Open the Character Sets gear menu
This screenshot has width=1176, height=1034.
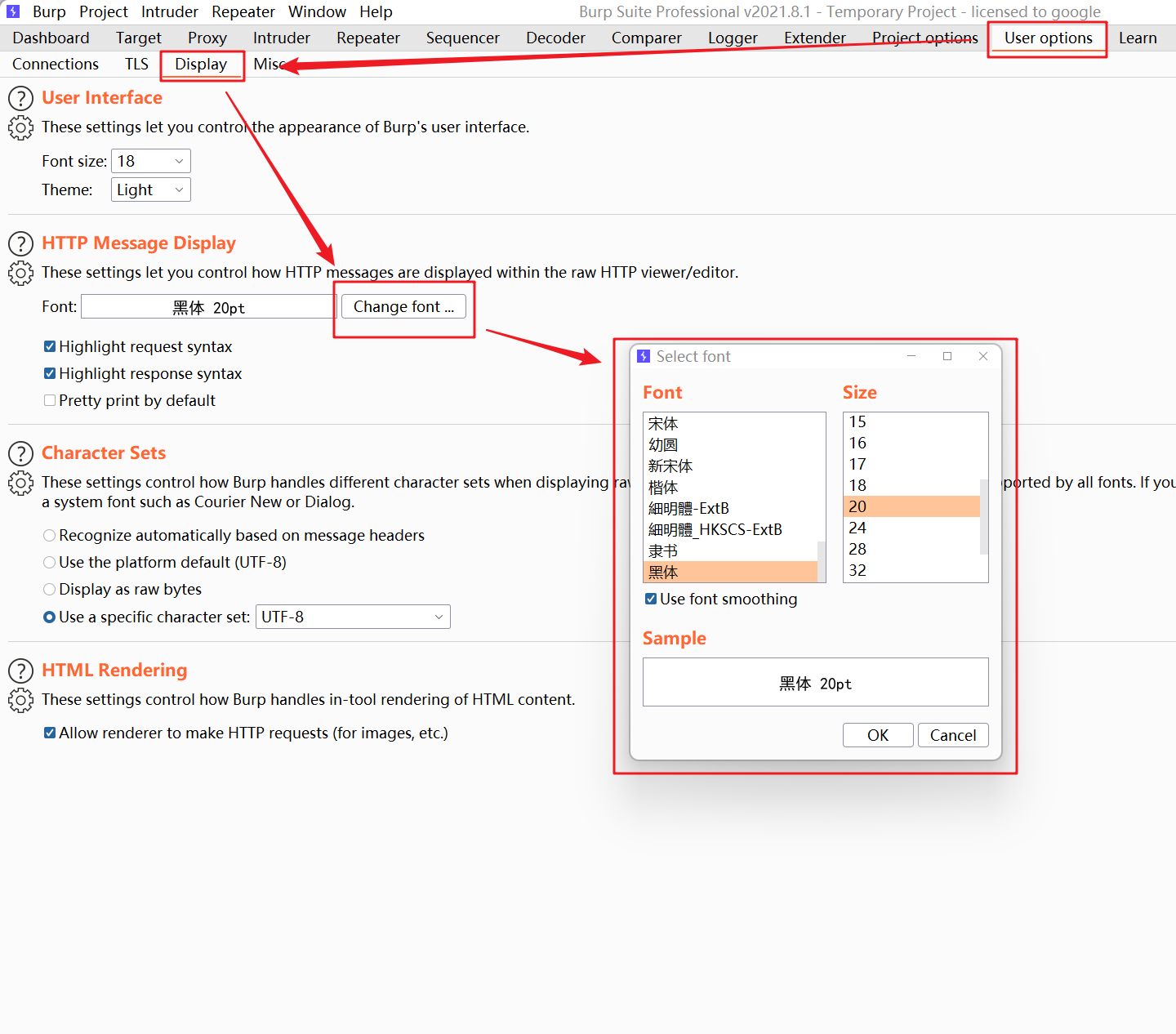[20, 483]
